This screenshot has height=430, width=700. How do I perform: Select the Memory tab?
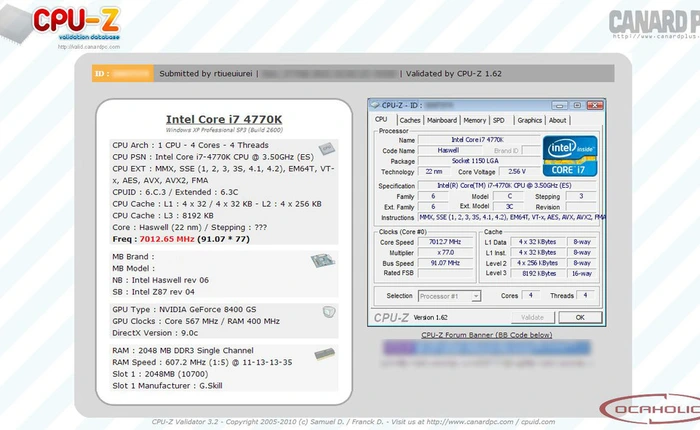tap(475, 120)
